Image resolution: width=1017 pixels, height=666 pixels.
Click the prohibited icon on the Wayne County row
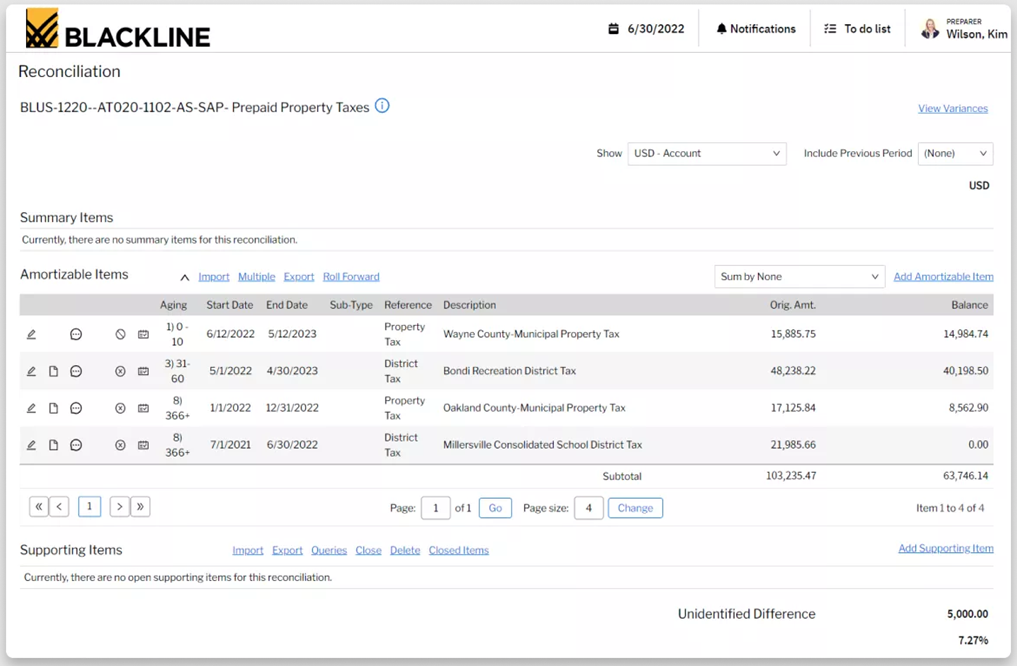(120, 334)
